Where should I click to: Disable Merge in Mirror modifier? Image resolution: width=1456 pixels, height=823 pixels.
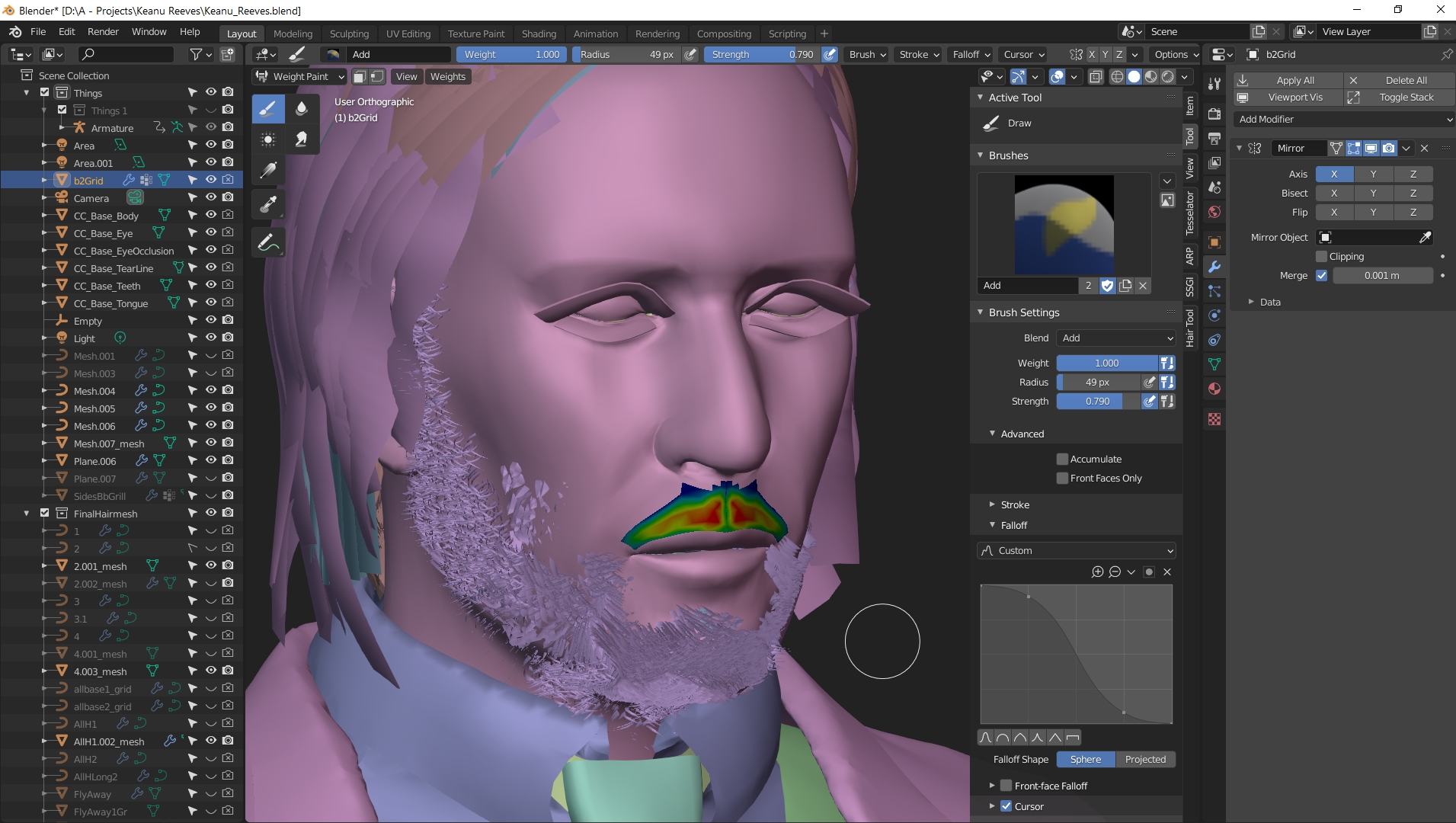click(x=1322, y=276)
